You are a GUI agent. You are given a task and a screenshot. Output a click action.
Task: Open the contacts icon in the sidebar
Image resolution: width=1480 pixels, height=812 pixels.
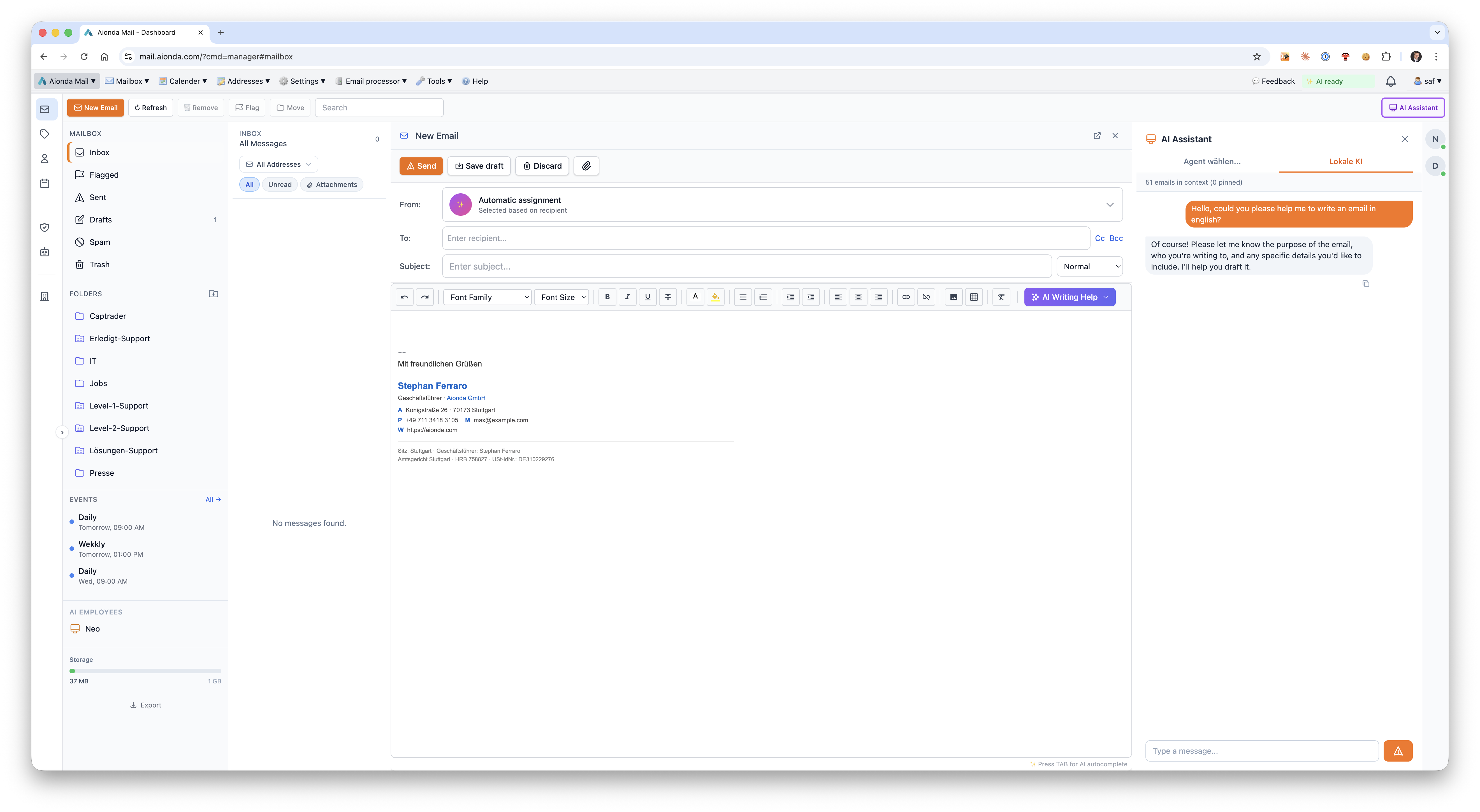click(x=45, y=159)
